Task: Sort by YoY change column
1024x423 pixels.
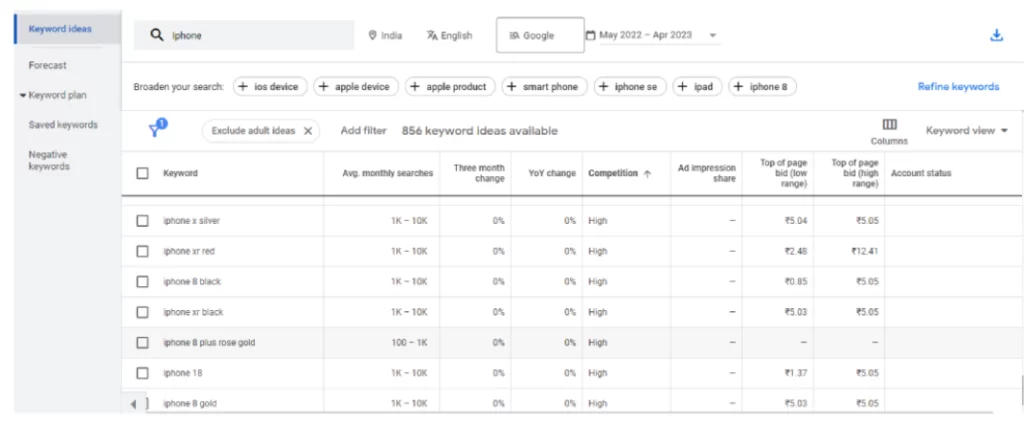Action: pyautogui.click(x=552, y=173)
